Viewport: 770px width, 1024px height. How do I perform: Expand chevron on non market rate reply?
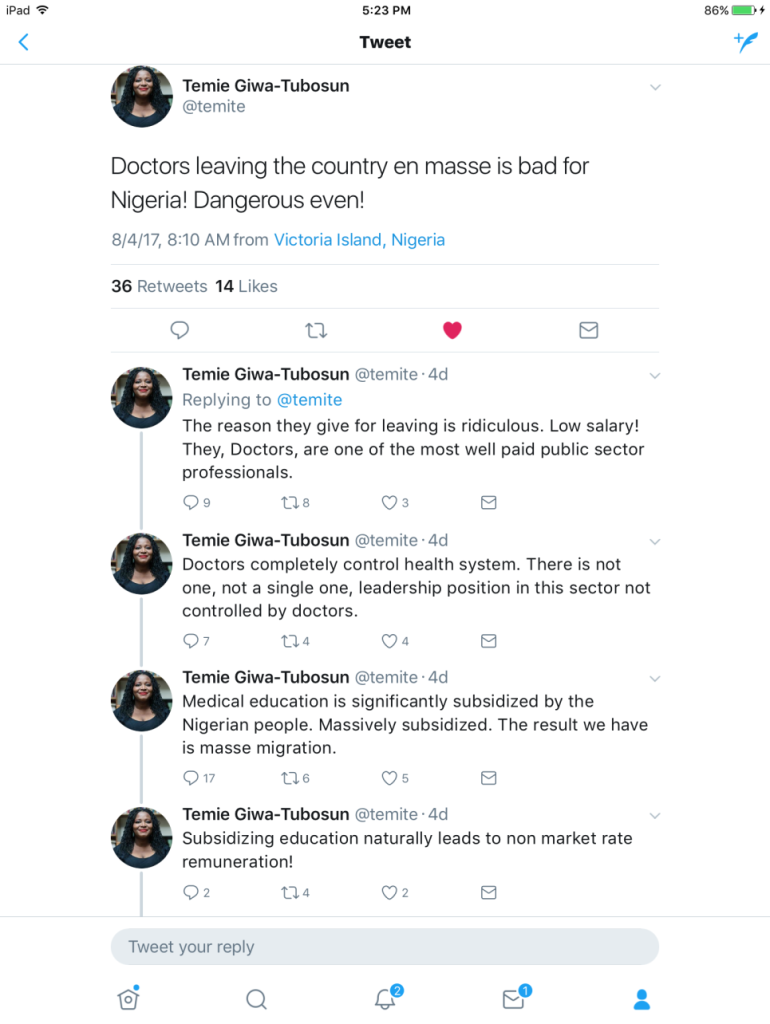tap(654, 816)
